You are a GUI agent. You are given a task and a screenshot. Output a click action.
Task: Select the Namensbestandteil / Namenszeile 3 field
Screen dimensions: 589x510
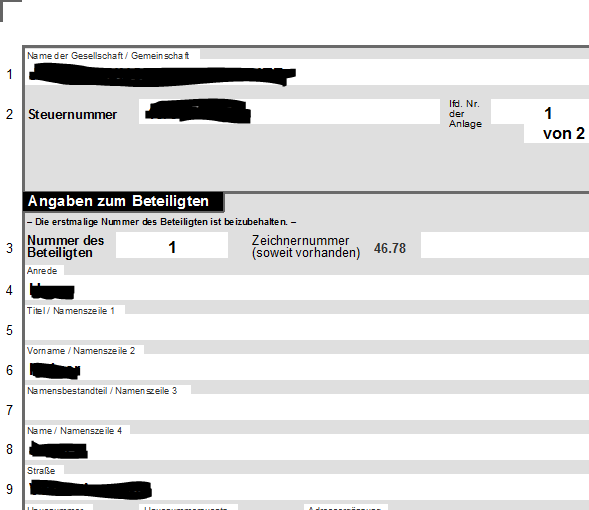[x=307, y=407]
